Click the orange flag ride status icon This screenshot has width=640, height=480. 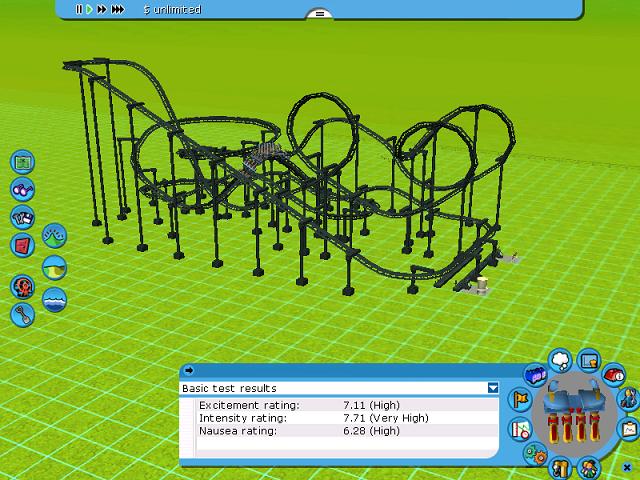[x=520, y=399]
